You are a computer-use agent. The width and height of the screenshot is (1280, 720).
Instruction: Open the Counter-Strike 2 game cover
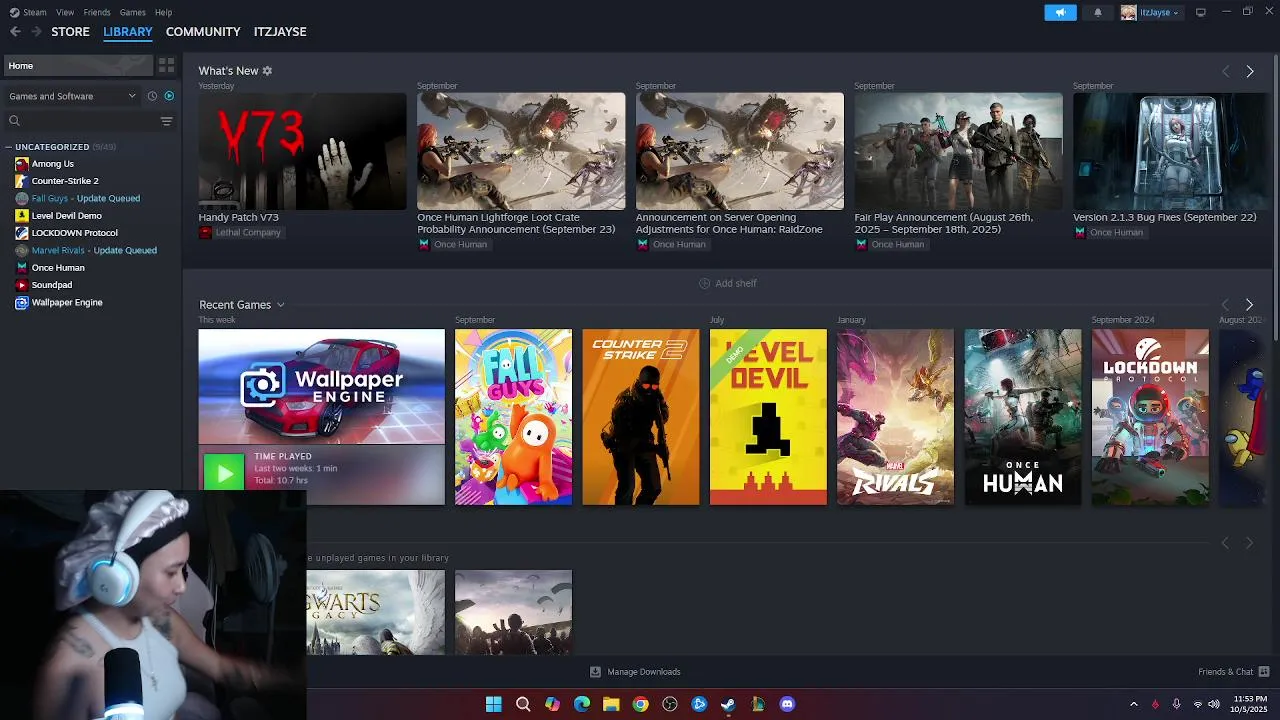click(641, 417)
